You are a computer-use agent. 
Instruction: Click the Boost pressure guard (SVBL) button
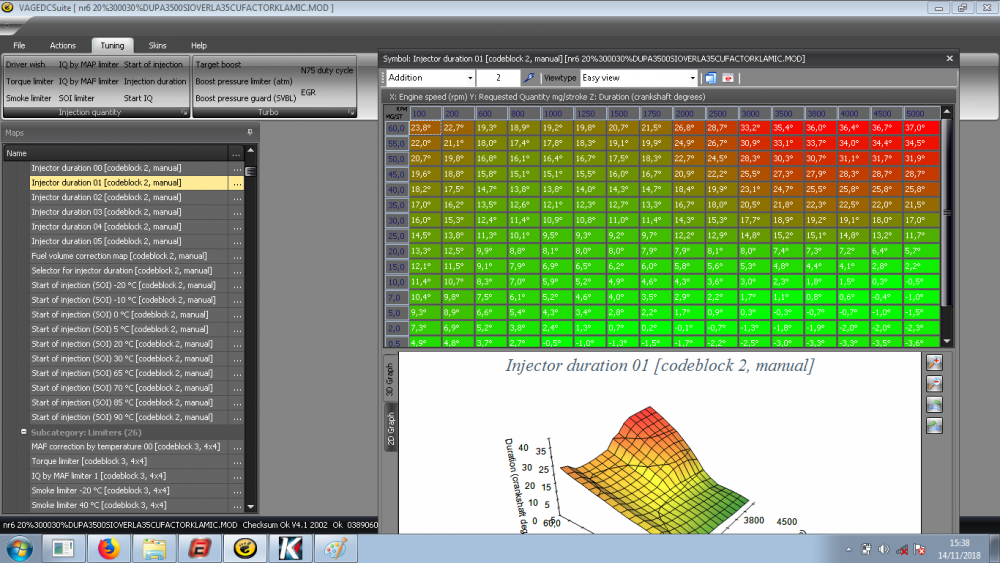click(246, 98)
